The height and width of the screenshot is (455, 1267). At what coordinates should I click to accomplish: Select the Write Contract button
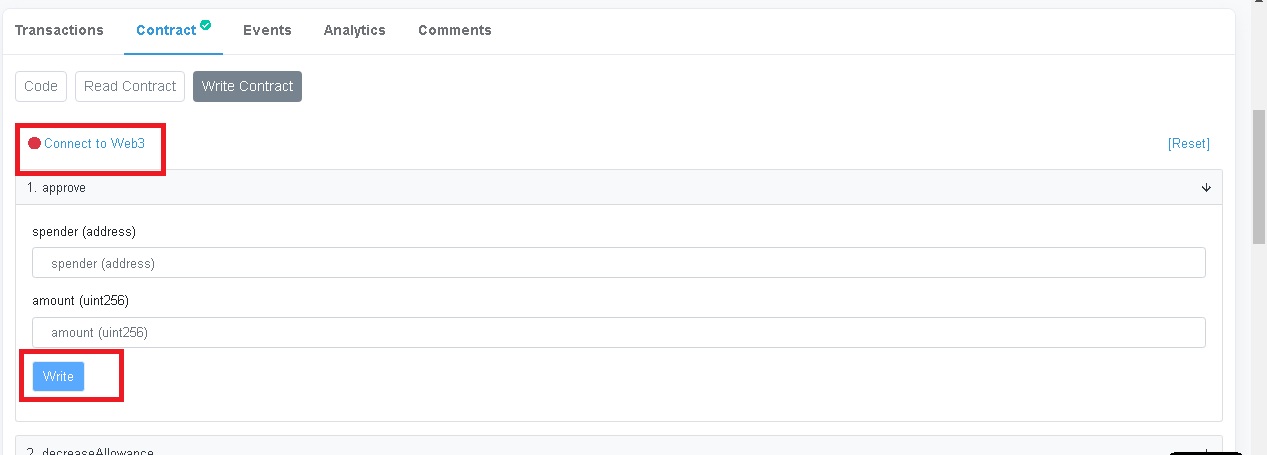247,86
